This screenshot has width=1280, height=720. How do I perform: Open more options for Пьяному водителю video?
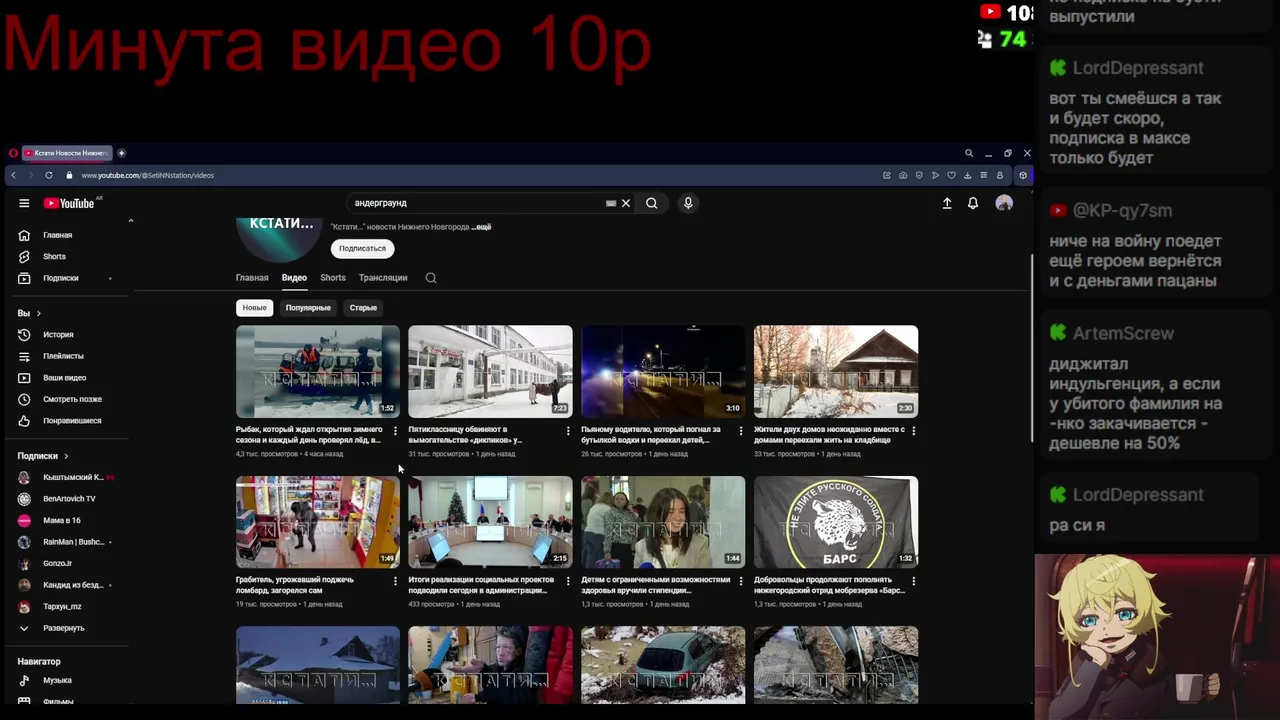pyautogui.click(x=741, y=431)
